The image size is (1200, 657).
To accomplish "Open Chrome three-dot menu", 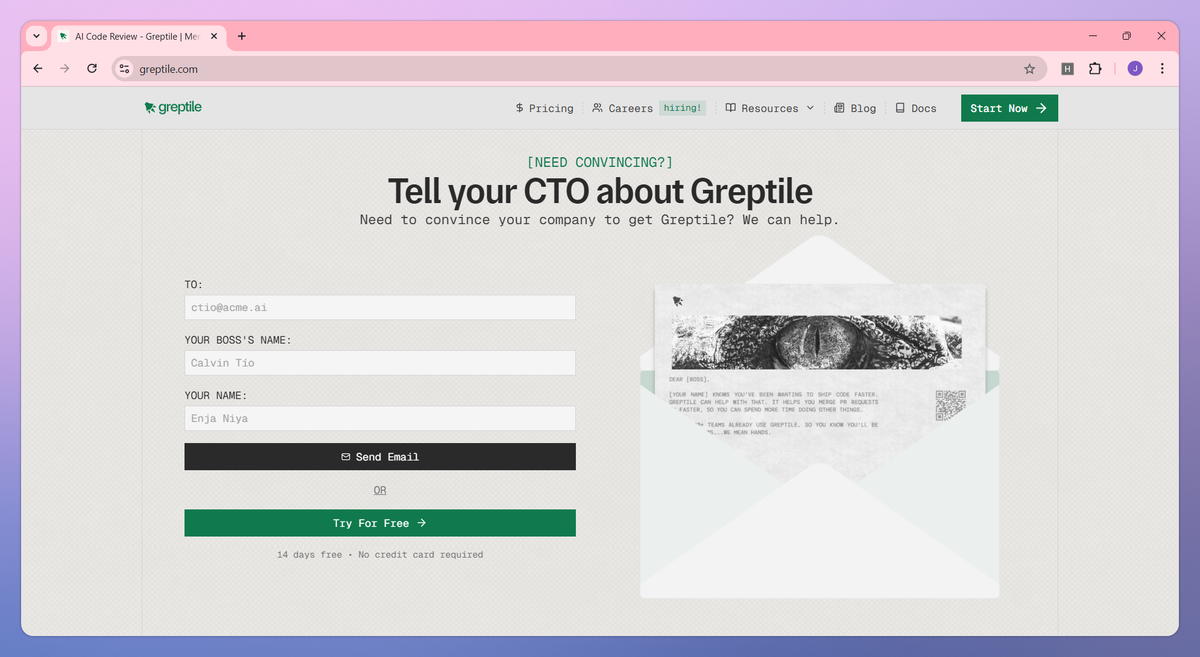I will [x=1162, y=69].
